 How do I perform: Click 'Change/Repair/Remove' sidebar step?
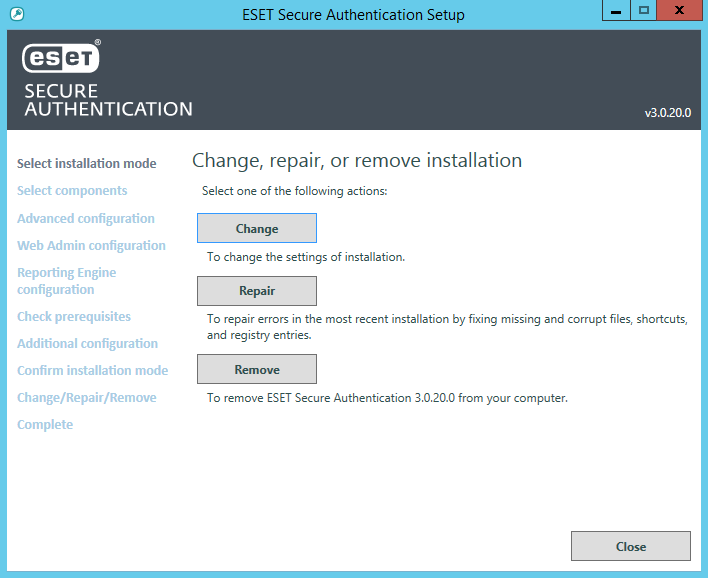pos(87,398)
